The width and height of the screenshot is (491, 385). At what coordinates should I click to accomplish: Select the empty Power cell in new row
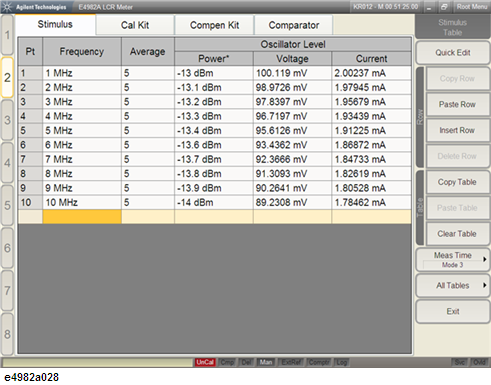click(214, 217)
